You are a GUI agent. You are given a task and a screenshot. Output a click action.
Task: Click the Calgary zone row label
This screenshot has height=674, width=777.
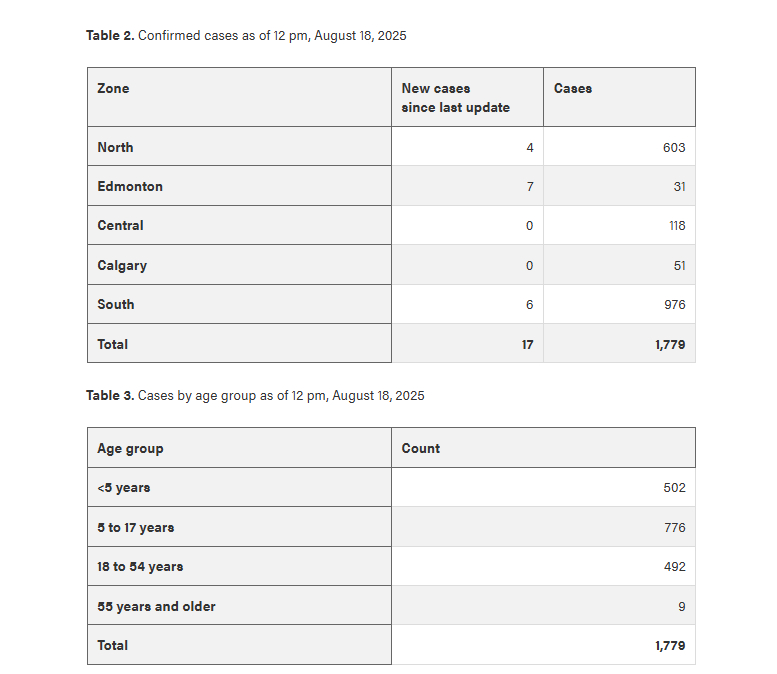[122, 265]
